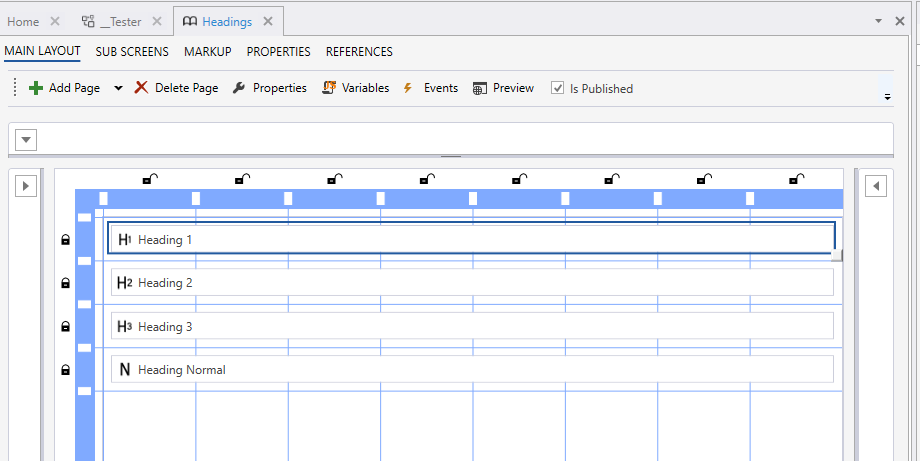Click the H1 icon in Heading 1
The image size is (920, 461).
(124, 239)
